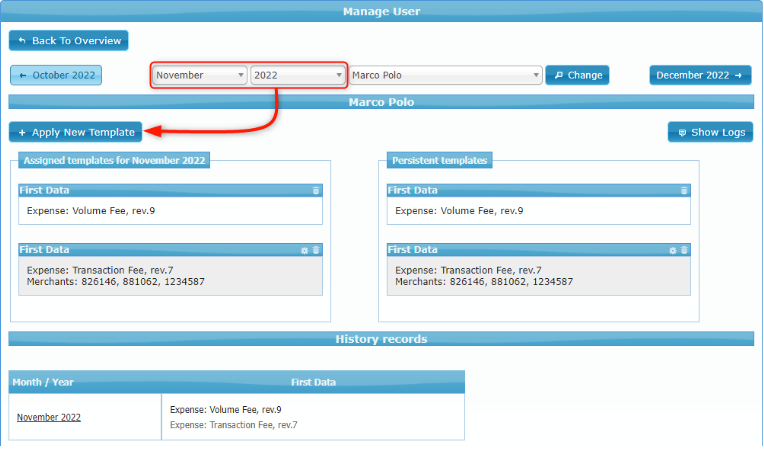
Task: Open settings gear of assigned Transaction Fee template
Action: [305, 250]
